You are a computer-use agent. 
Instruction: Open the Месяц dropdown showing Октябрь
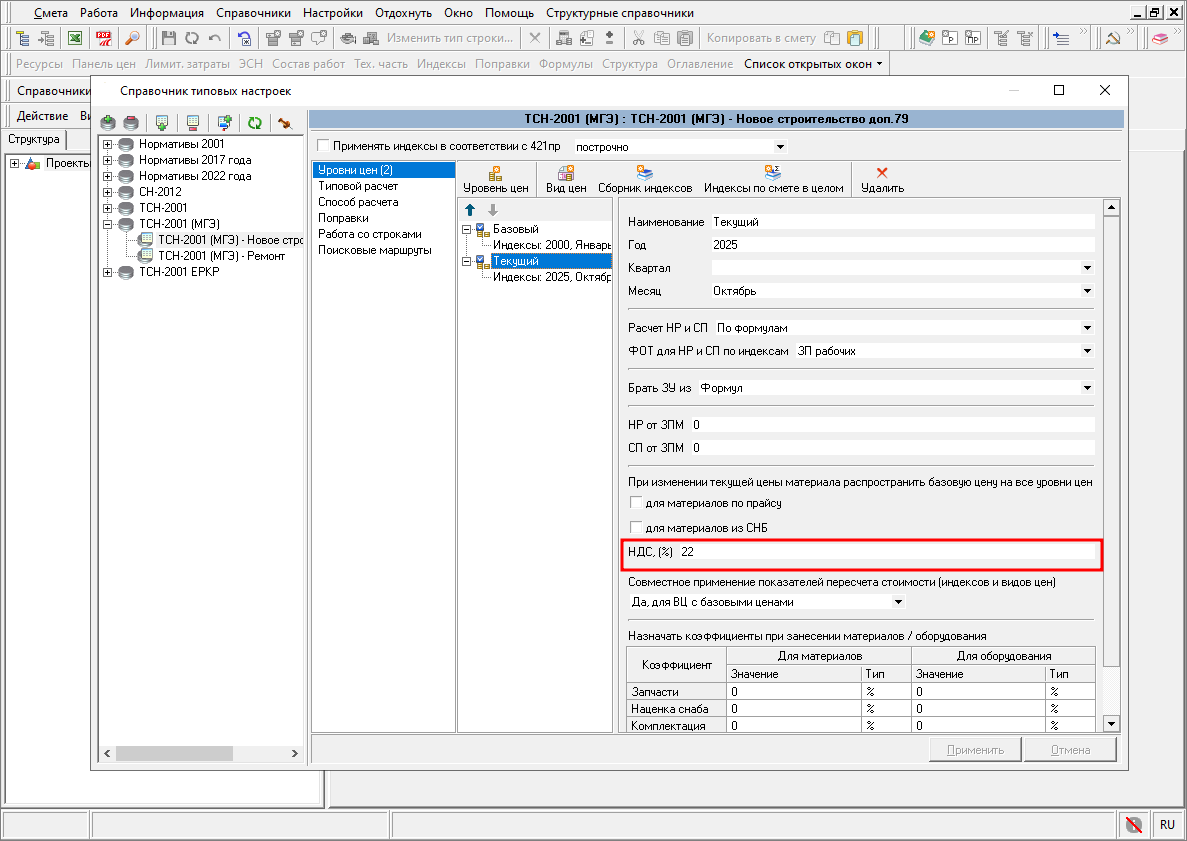1087,291
